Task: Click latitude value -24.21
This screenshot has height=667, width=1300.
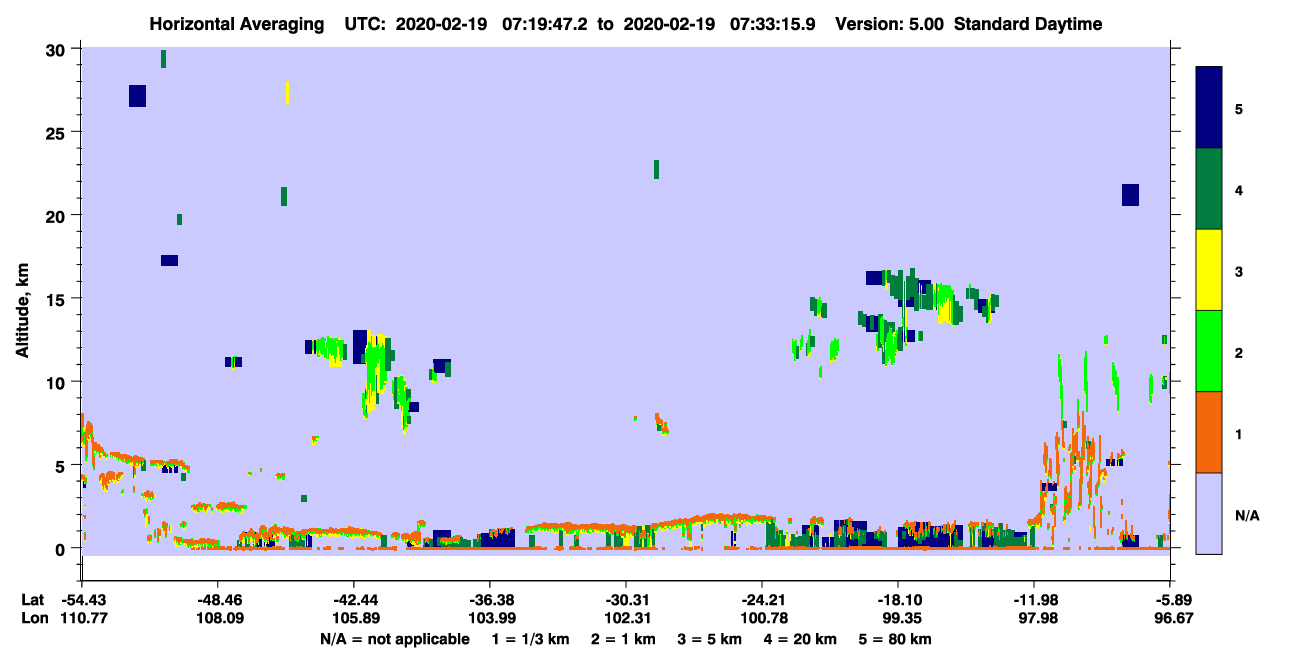Action: click(x=762, y=600)
